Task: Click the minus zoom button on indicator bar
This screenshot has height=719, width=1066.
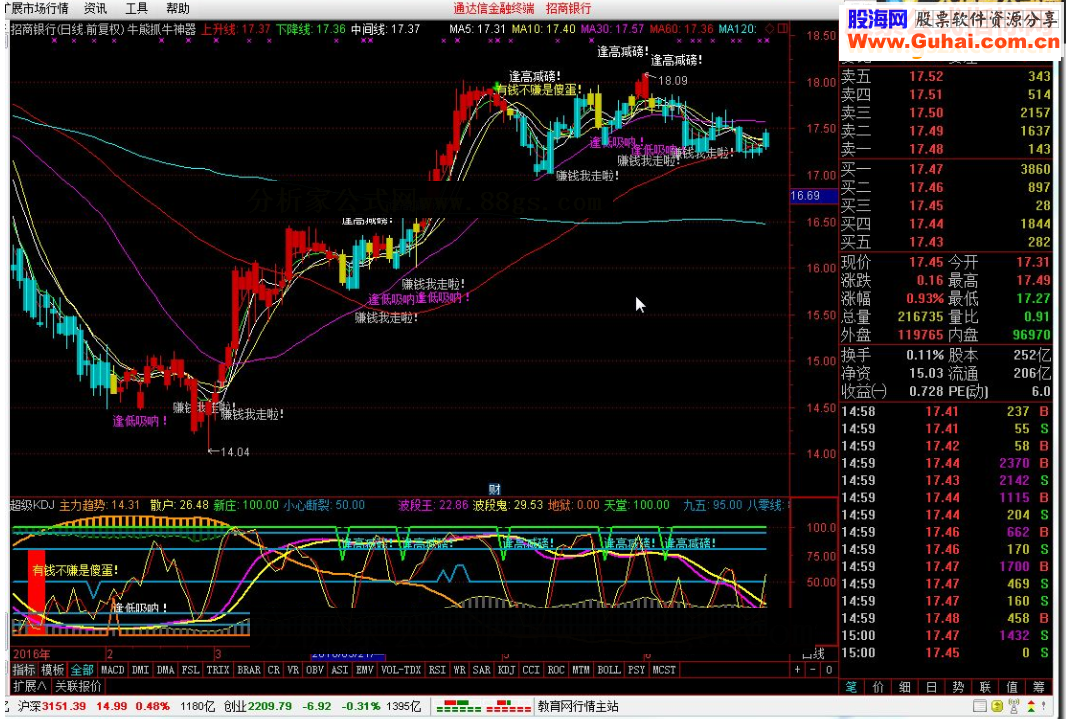Action: [x=812, y=669]
